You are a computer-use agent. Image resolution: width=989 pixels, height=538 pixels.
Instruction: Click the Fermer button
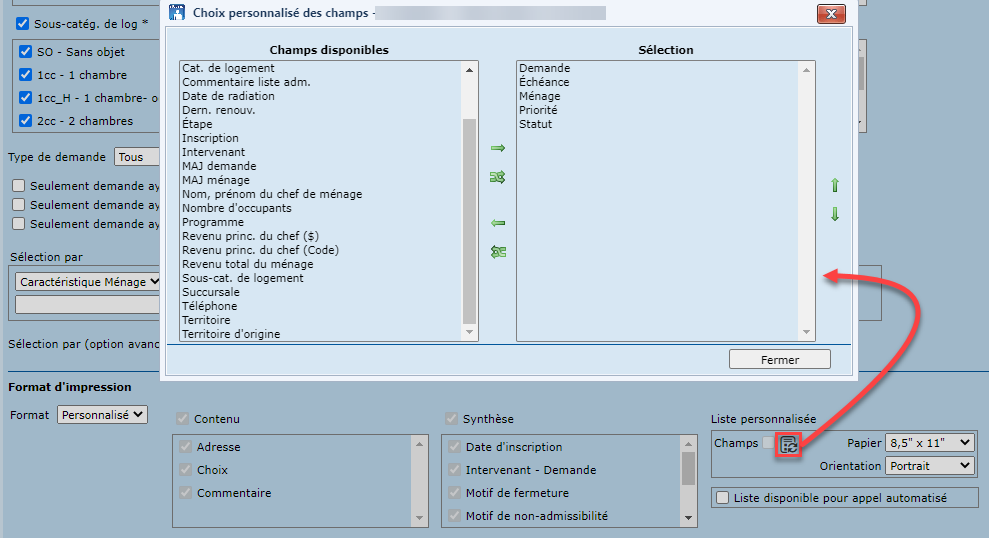[779, 360]
